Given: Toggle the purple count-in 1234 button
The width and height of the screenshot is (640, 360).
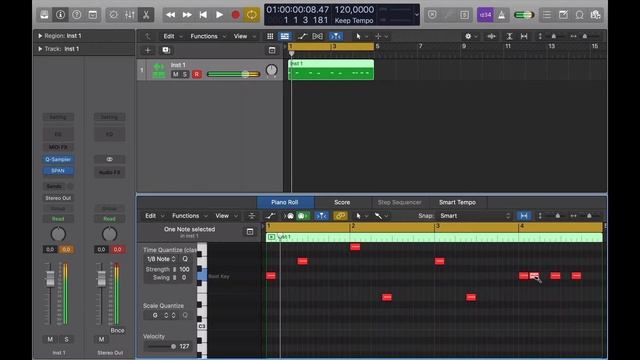Looking at the screenshot, I should (x=485, y=15).
